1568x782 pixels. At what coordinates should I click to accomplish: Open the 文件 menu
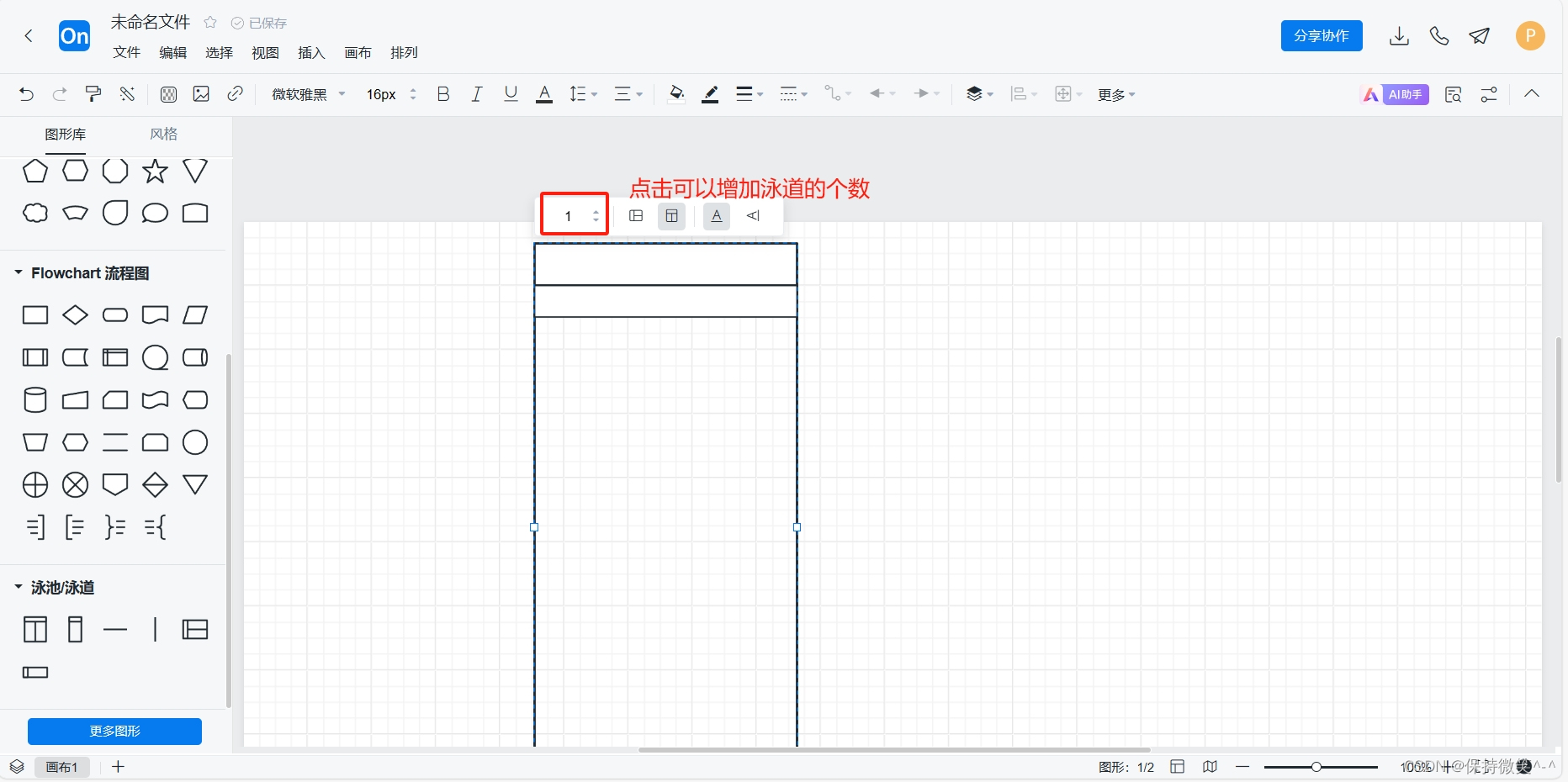(x=127, y=52)
